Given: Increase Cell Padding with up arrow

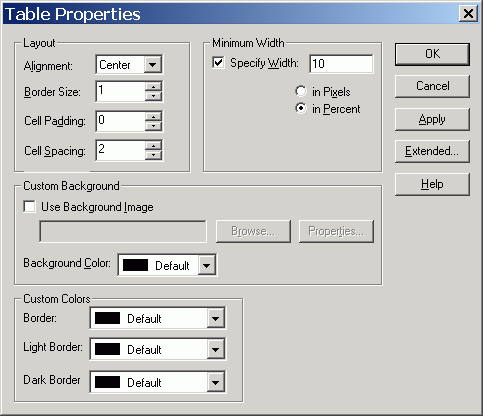Looking at the screenshot, I should [153, 116].
